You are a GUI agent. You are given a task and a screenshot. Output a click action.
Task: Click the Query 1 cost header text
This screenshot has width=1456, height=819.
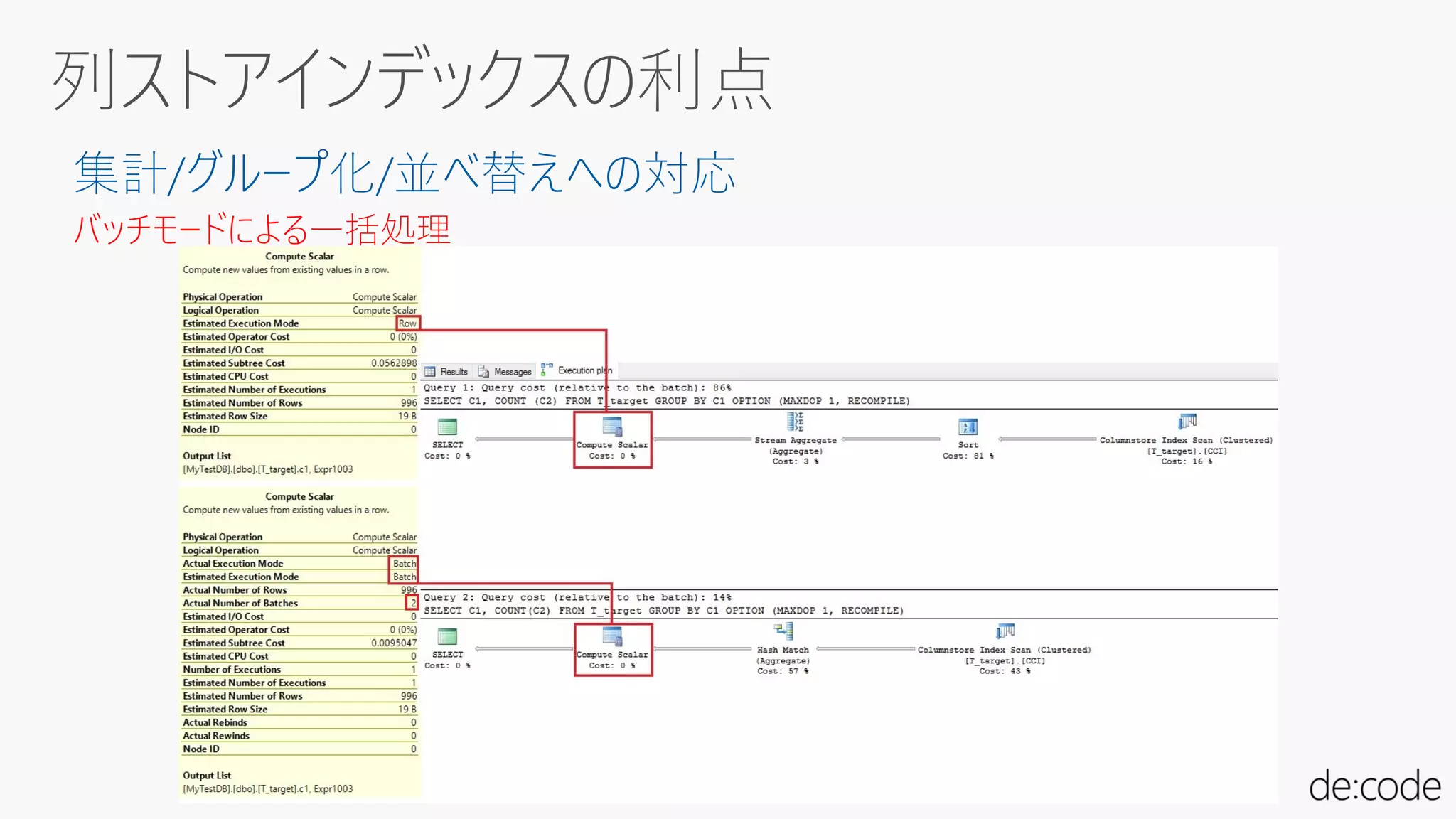(x=577, y=387)
